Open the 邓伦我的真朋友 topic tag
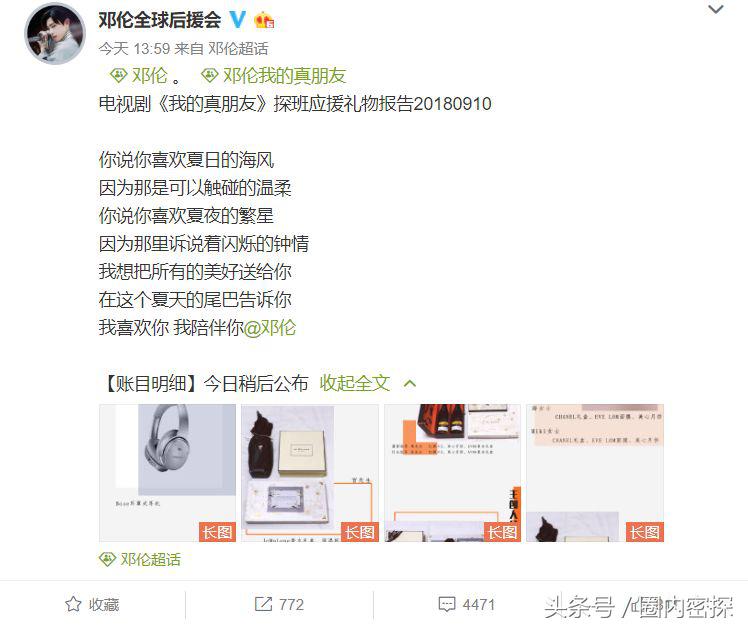Screen dimensions: 748x628 [273, 75]
